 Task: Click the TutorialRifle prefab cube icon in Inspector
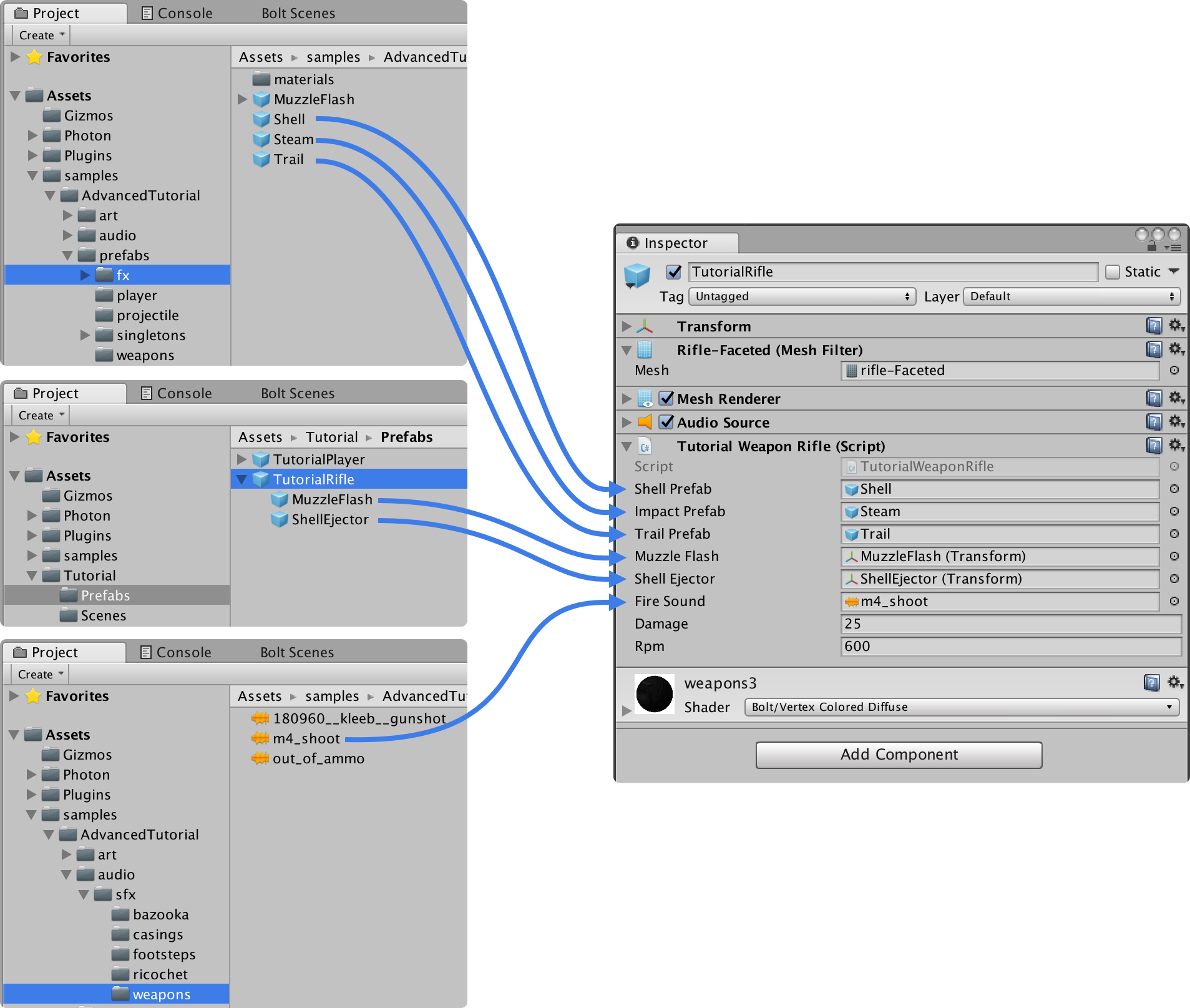tap(637, 275)
